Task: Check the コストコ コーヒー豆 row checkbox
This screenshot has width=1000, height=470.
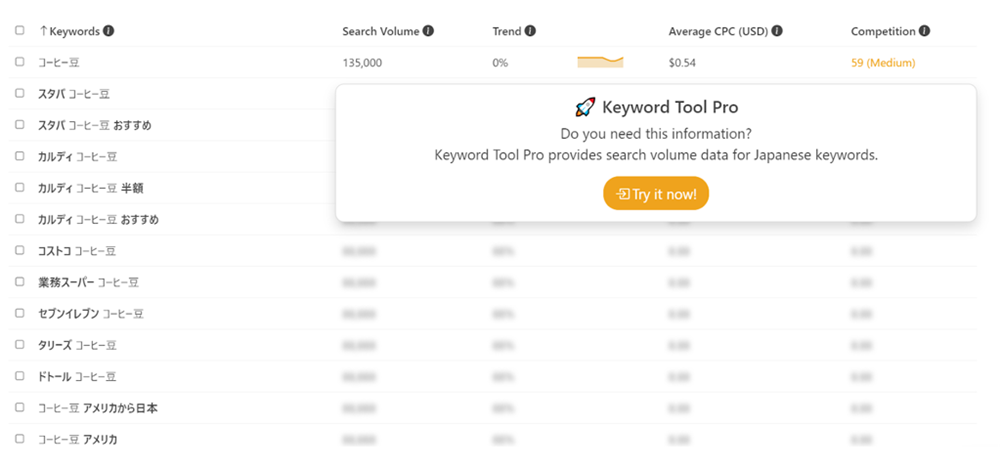Action: point(20,250)
